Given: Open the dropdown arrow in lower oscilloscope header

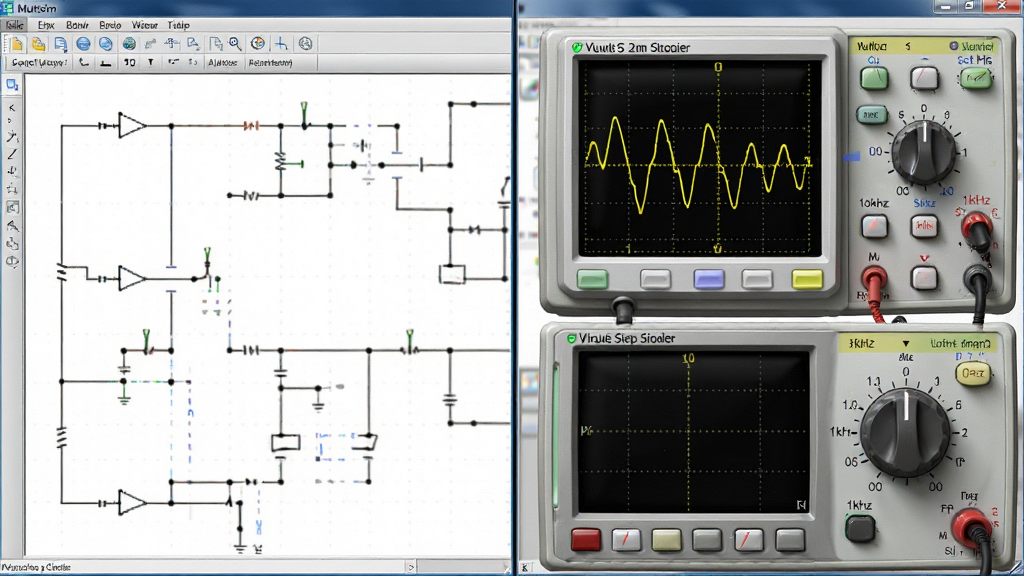Looking at the screenshot, I should pos(906,344).
